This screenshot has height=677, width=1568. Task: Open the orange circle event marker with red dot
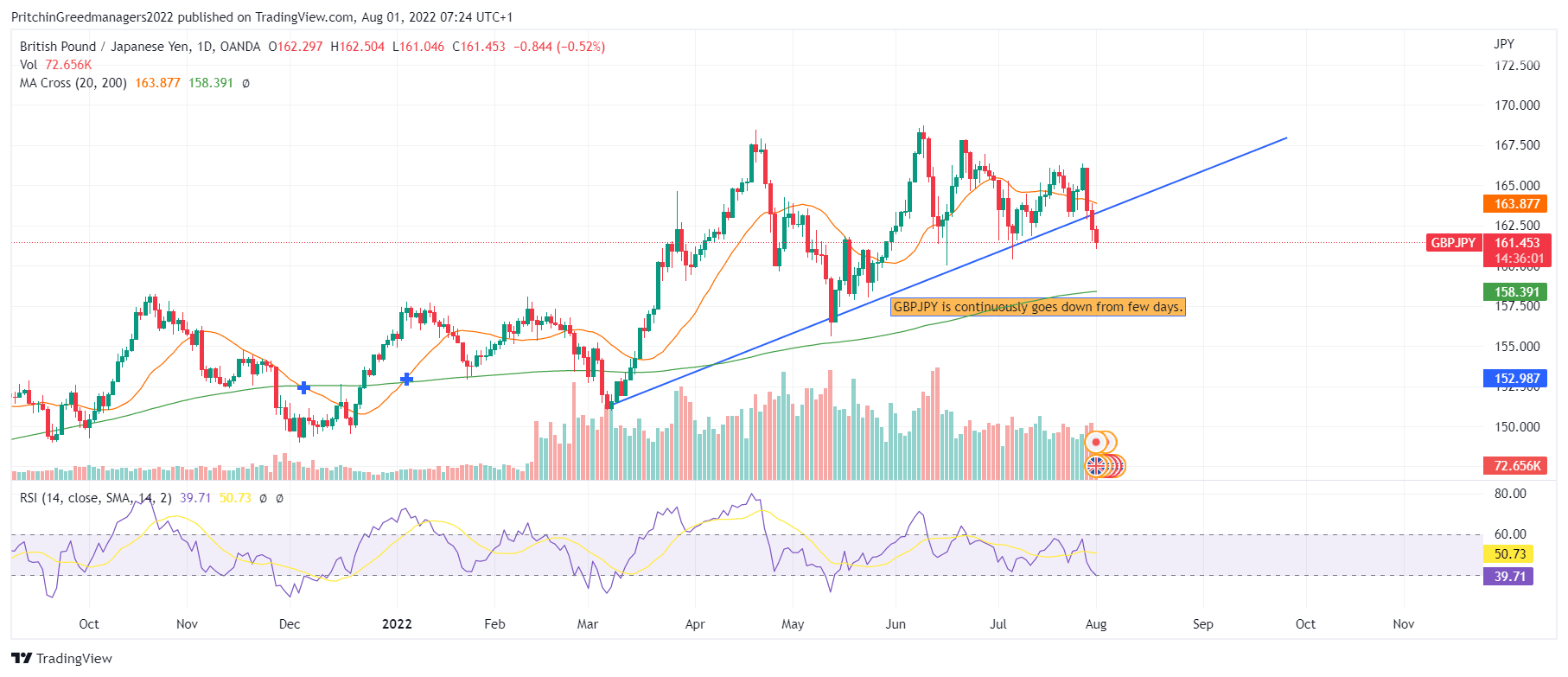1096,442
